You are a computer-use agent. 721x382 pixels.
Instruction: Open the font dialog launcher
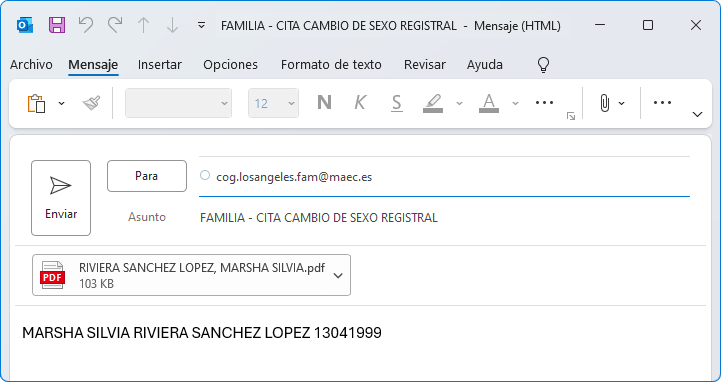point(571,116)
